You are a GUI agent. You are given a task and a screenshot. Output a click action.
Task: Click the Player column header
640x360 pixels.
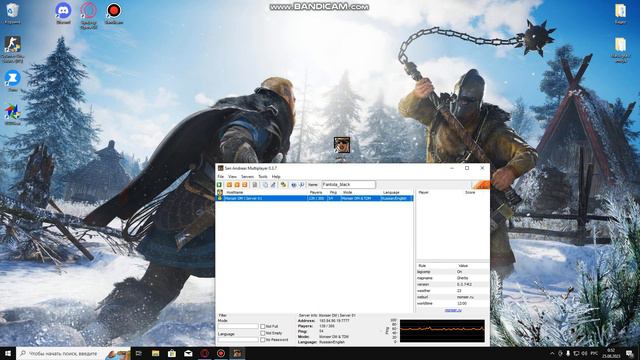pos(440,192)
